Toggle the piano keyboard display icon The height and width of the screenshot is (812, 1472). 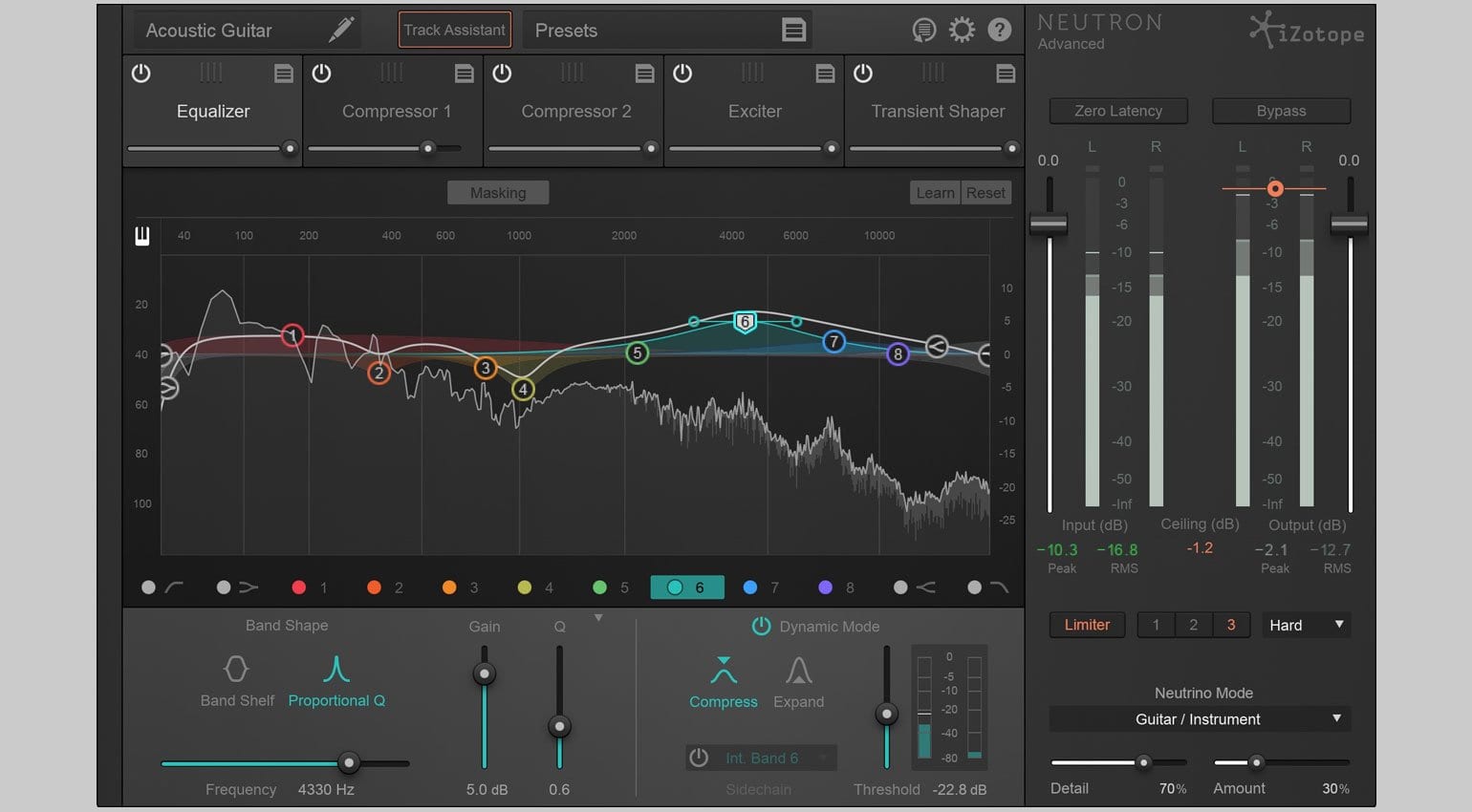[x=142, y=236]
